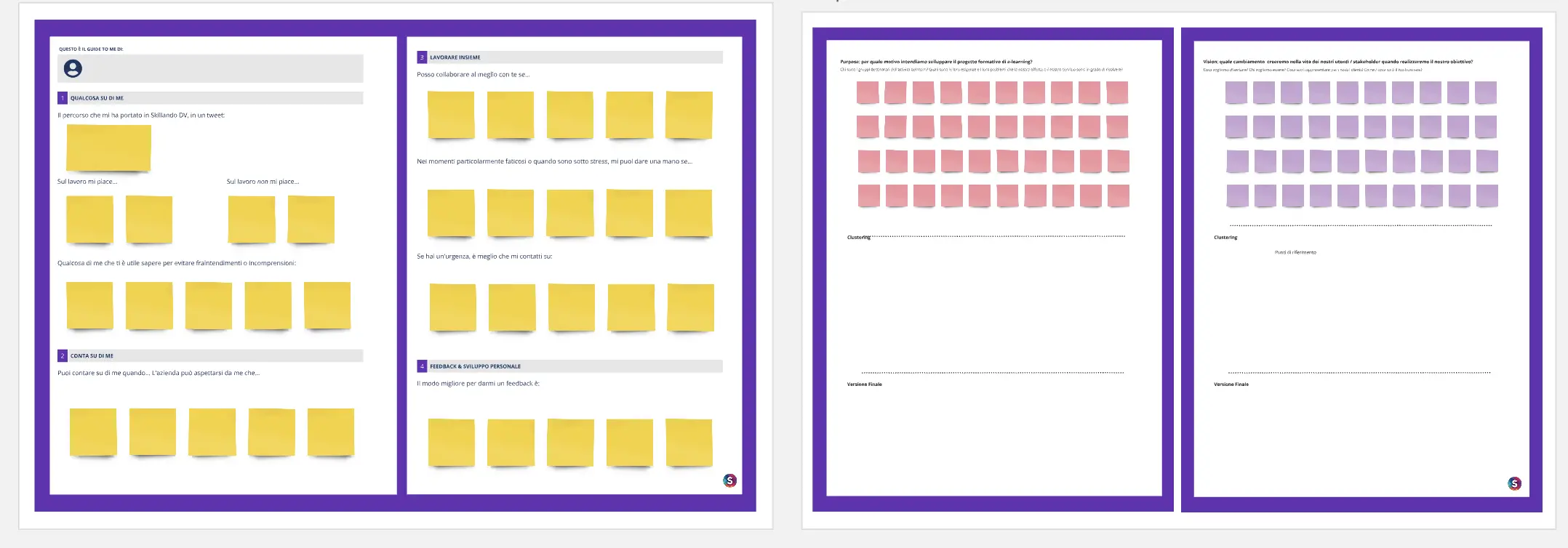This screenshot has width=1568, height=548.
Task: Select the 'CONTA SU DI ME' section header
Action: pyautogui.click(x=210, y=356)
